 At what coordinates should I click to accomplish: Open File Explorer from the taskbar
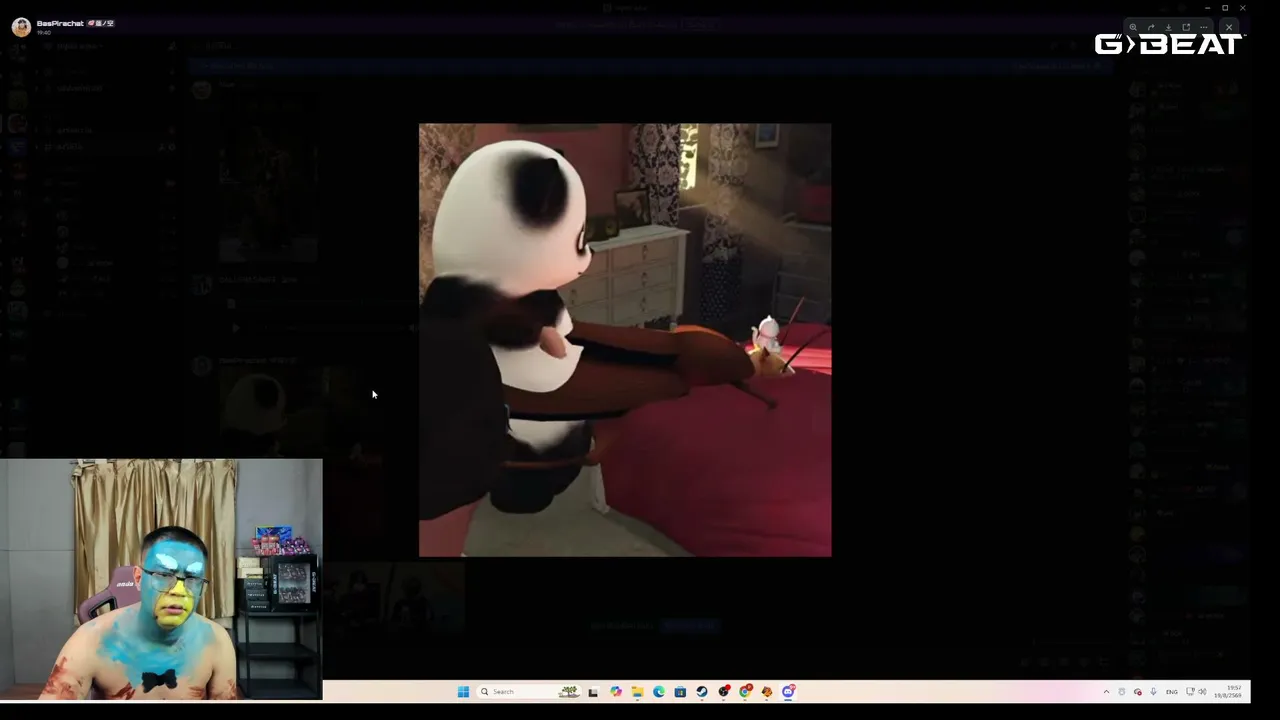[x=637, y=692]
